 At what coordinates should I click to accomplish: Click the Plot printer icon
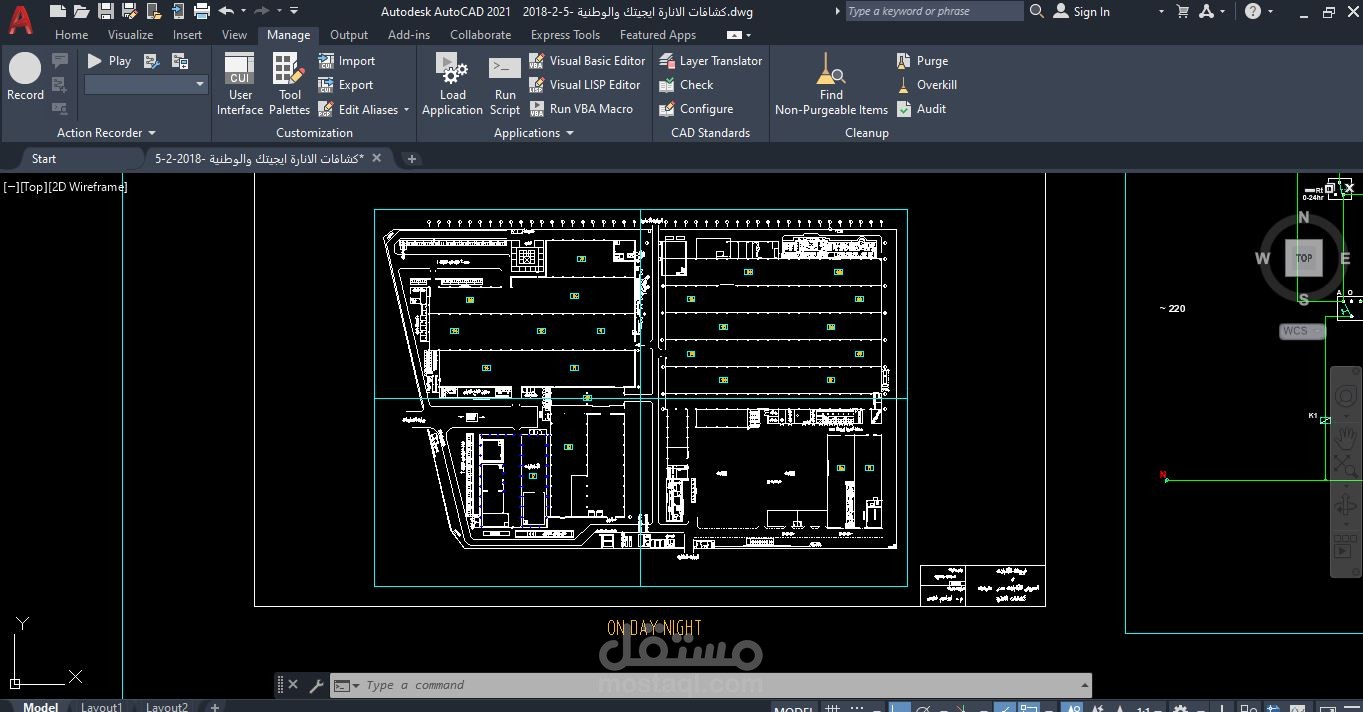[201, 12]
